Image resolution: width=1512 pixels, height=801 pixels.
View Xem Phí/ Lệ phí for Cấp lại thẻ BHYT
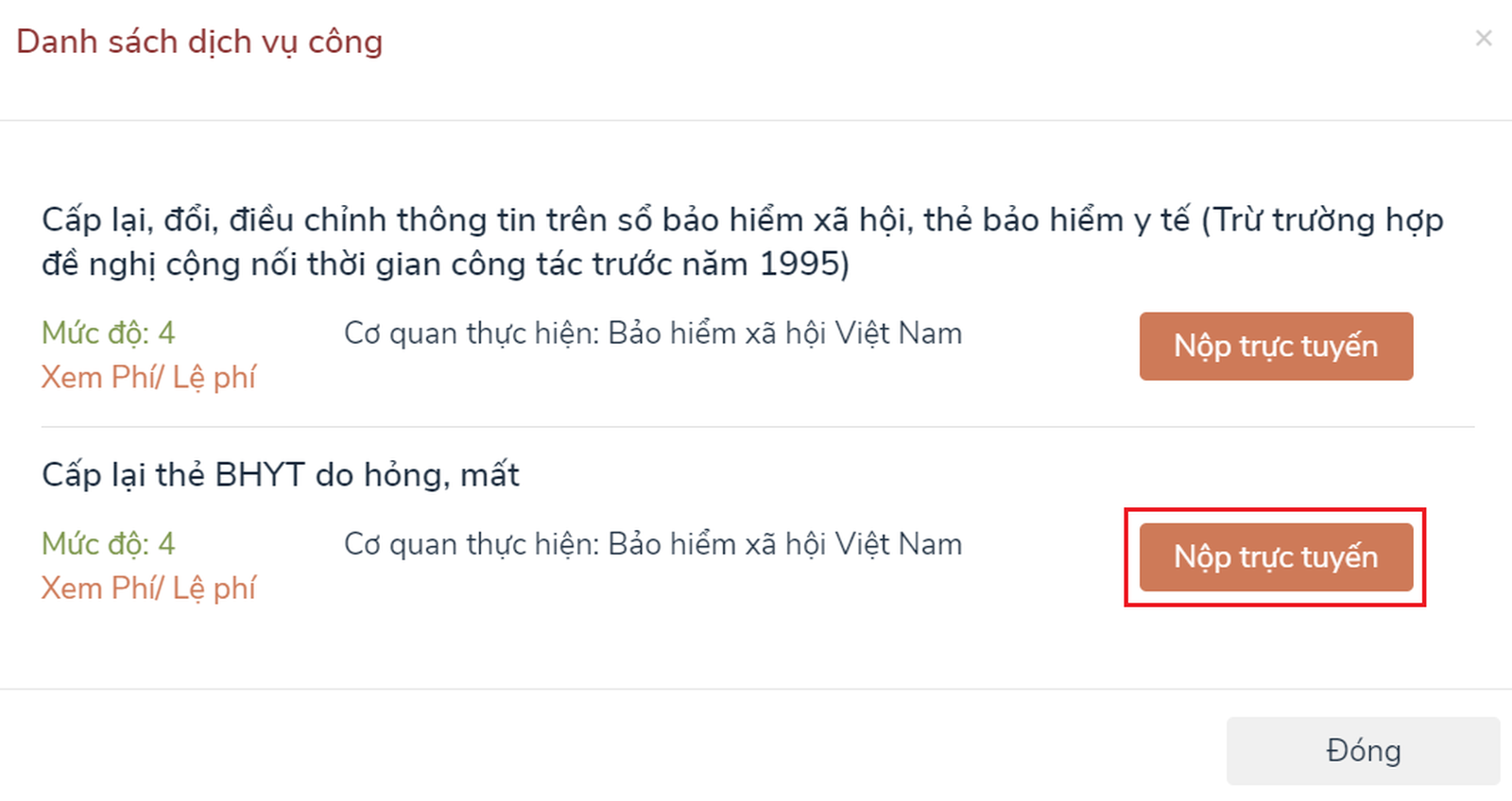[x=148, y=588]
